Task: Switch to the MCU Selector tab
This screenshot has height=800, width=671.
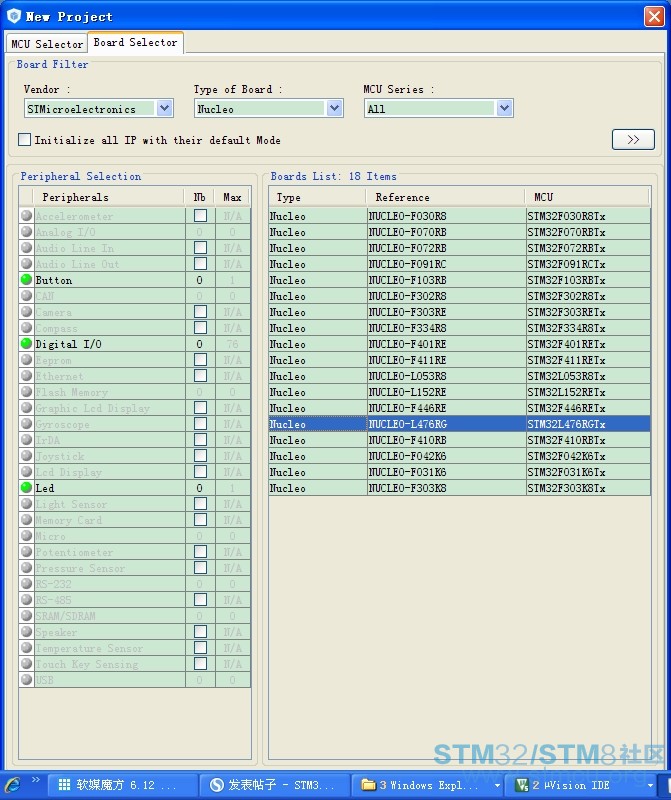Action: pyautogui.click(x=46, y=44)
